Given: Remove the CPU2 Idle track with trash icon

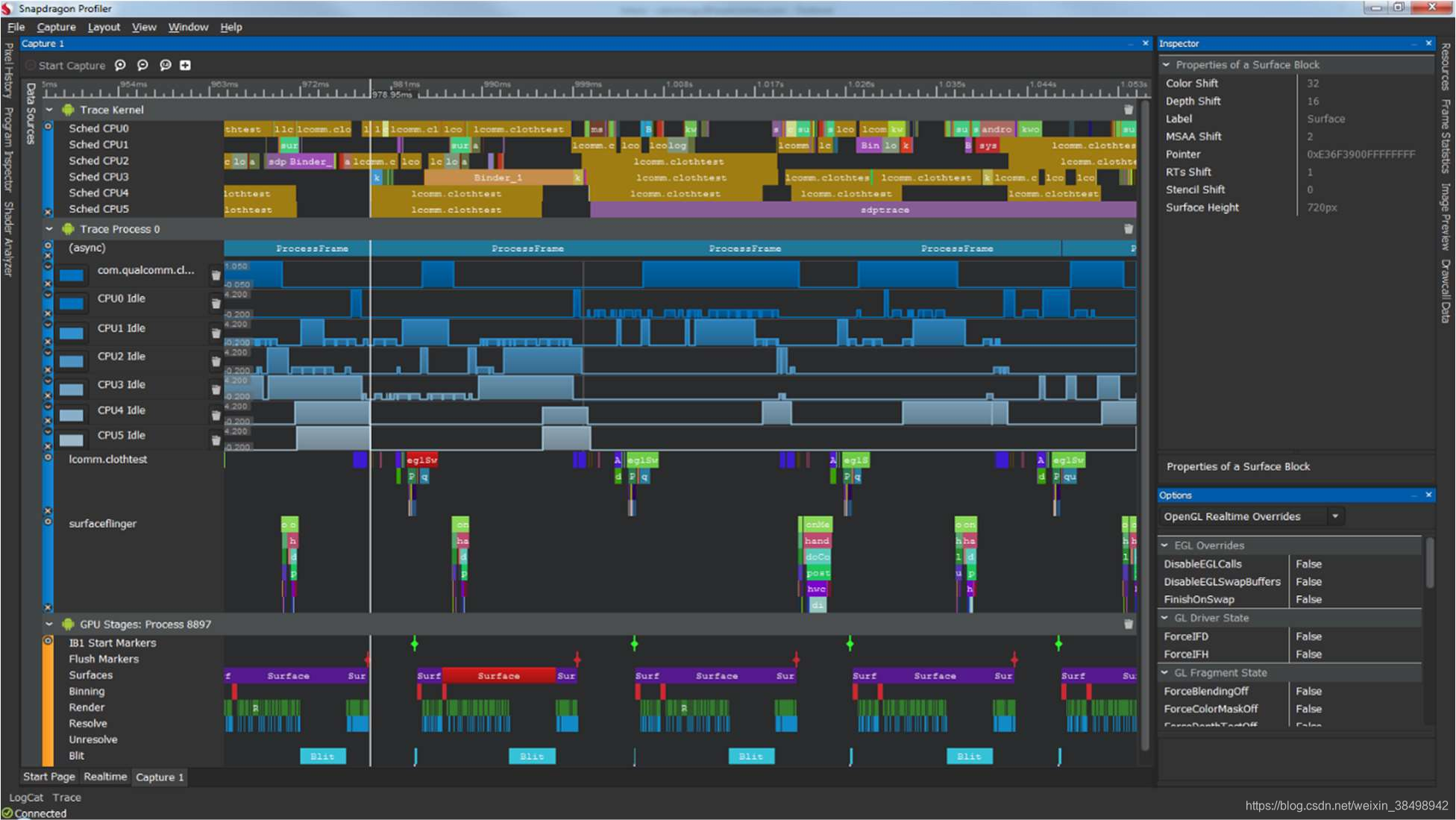Looking at the screenshot, I should tap(216, 362).
